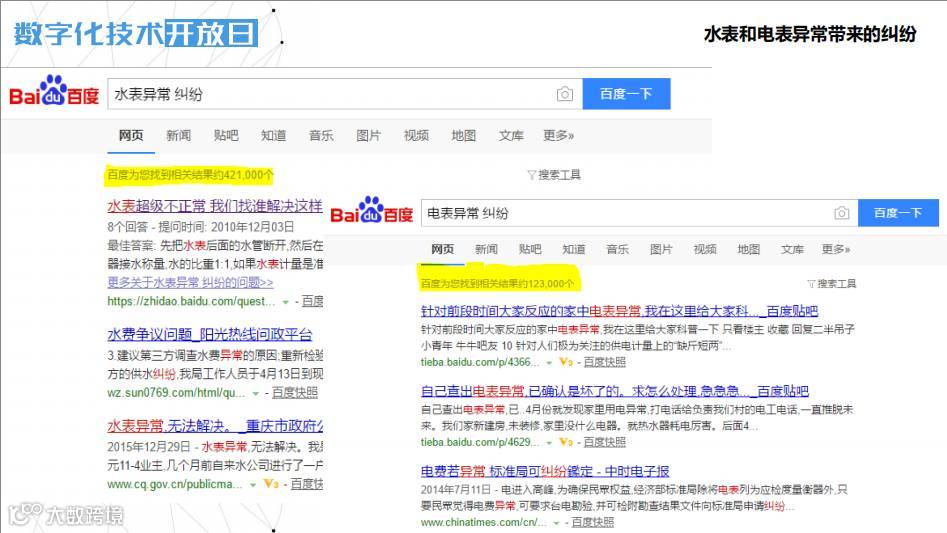Select the 网页 tab in the electric meter search
The height and width of the screenshot is (533, 947).
click(443, 249)
